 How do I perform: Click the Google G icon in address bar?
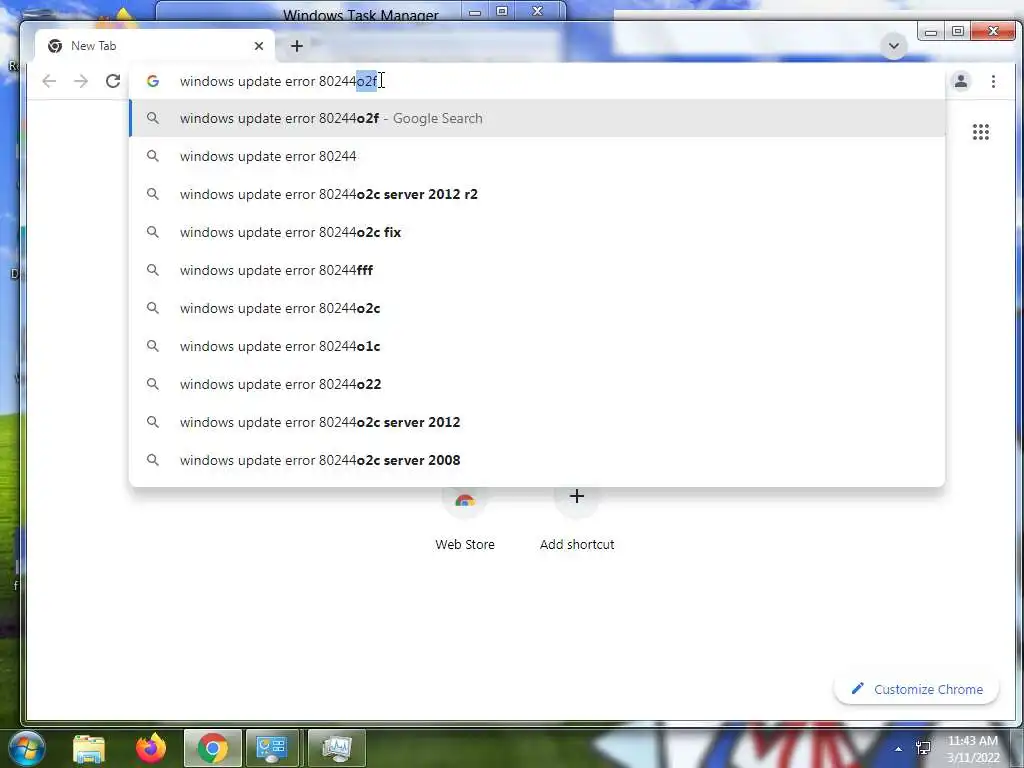[153, 81]
